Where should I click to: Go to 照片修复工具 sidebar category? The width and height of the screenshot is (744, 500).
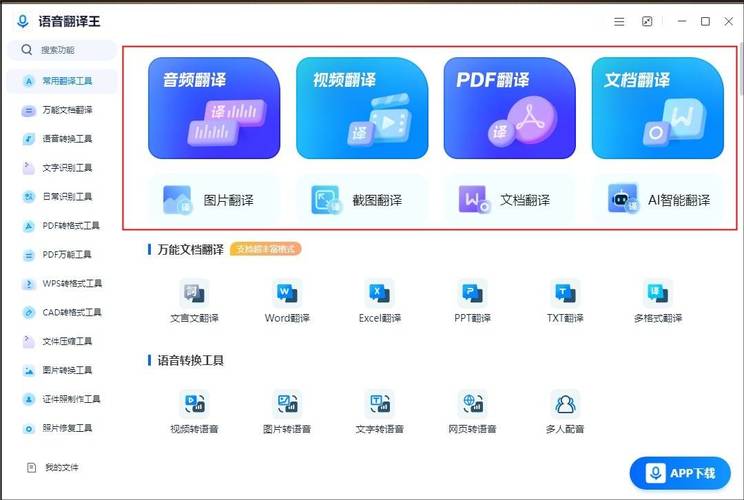pos(62,428)
